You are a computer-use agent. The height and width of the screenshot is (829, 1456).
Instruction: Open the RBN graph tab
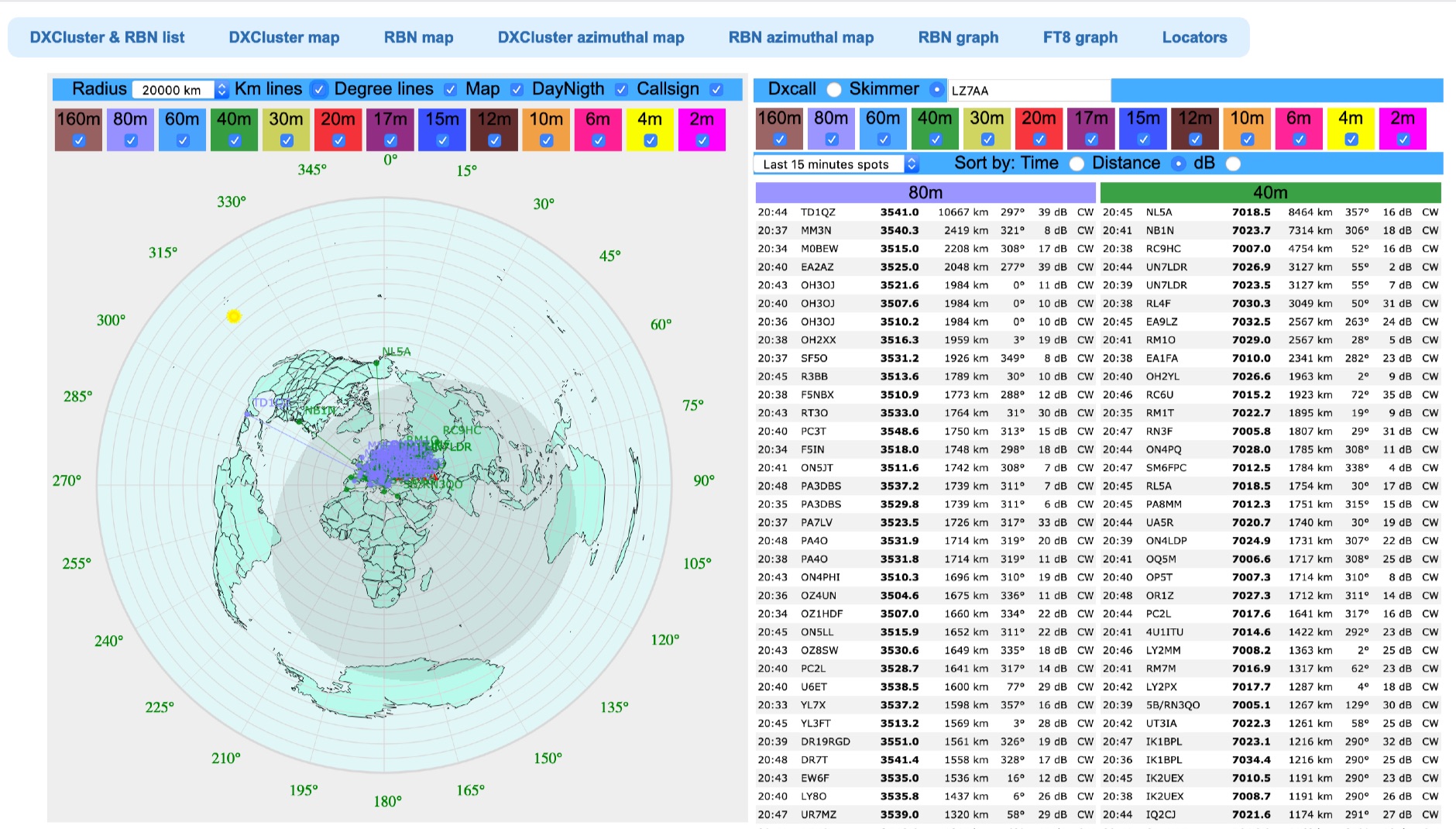click(958, 37)
